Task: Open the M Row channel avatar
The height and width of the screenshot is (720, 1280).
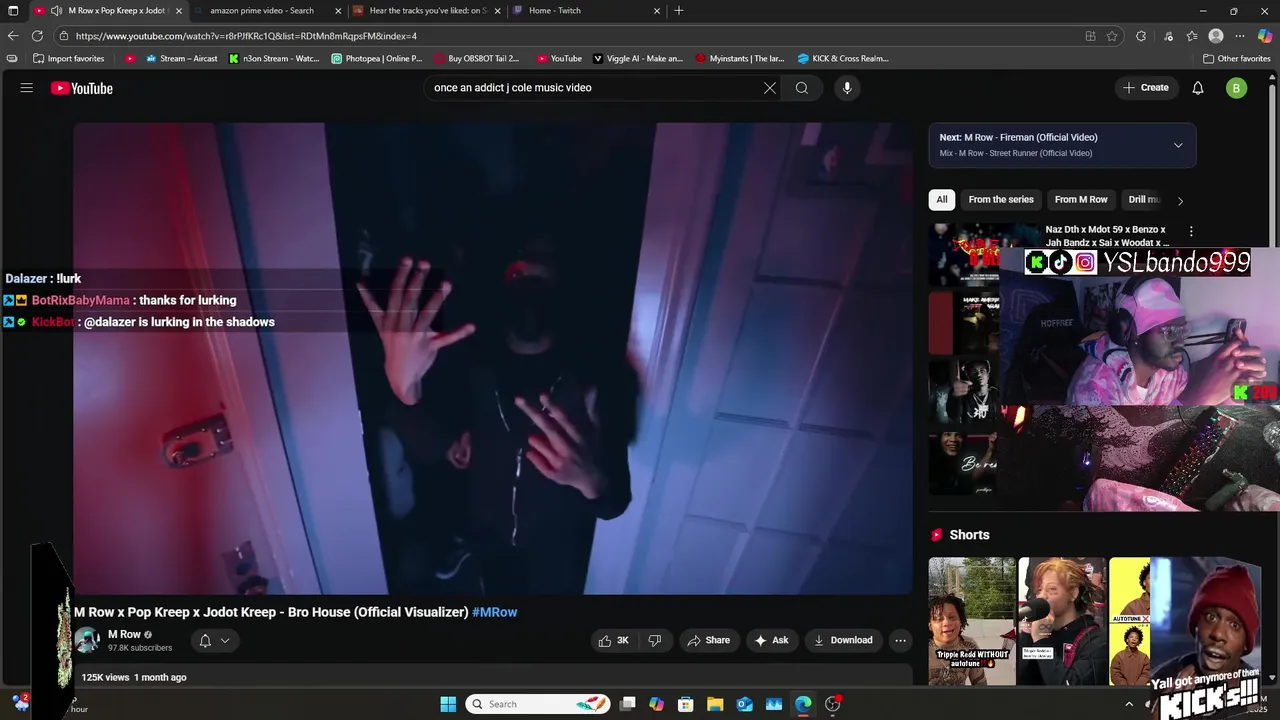Action: [x=87, y=640]
